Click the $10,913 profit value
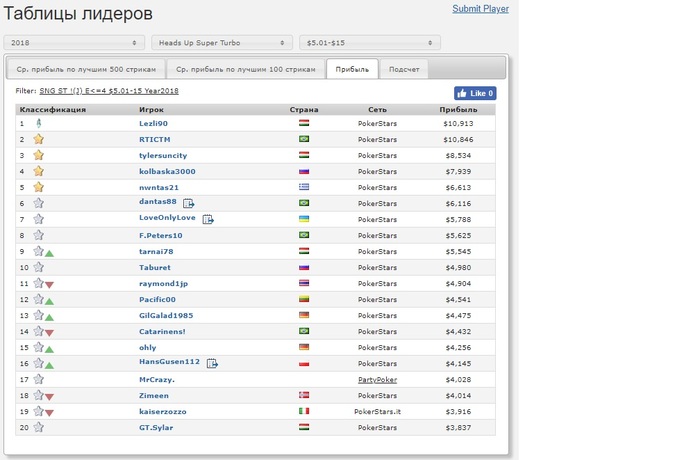This screenshot has height=460, width=700. tap(458, 123)
